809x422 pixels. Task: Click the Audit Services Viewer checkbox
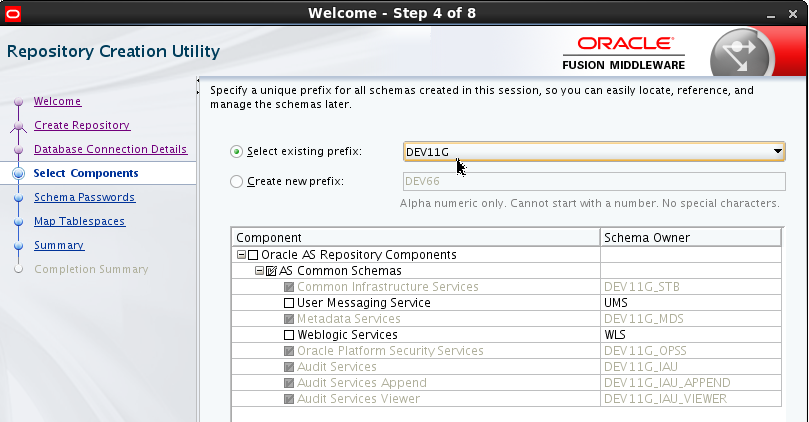(289, 399)
